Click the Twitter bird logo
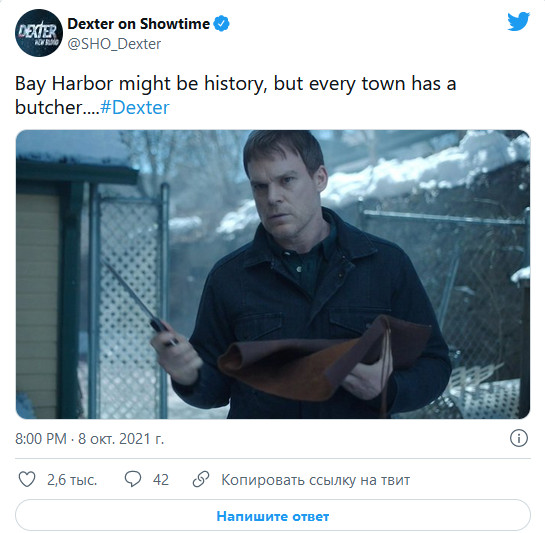Viewport: 545px width, 533px height. tap(518, 21)
